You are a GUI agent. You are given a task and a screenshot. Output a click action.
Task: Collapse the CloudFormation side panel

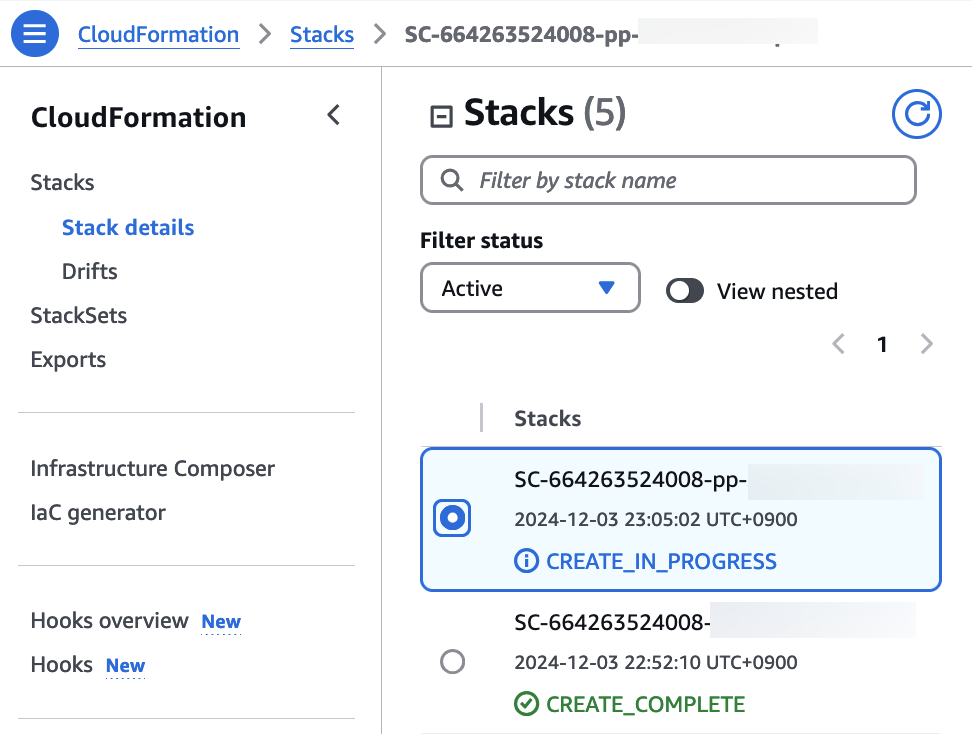pyautogui.click(x=334, y=115)
